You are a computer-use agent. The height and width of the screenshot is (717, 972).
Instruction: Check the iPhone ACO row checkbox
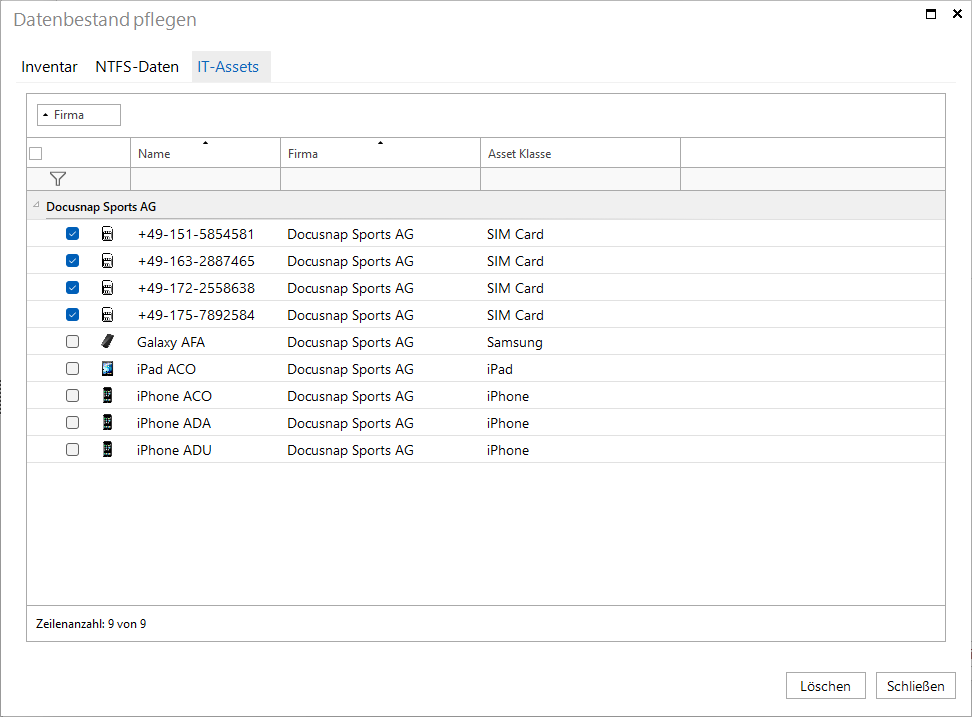(x=73, y=395)
